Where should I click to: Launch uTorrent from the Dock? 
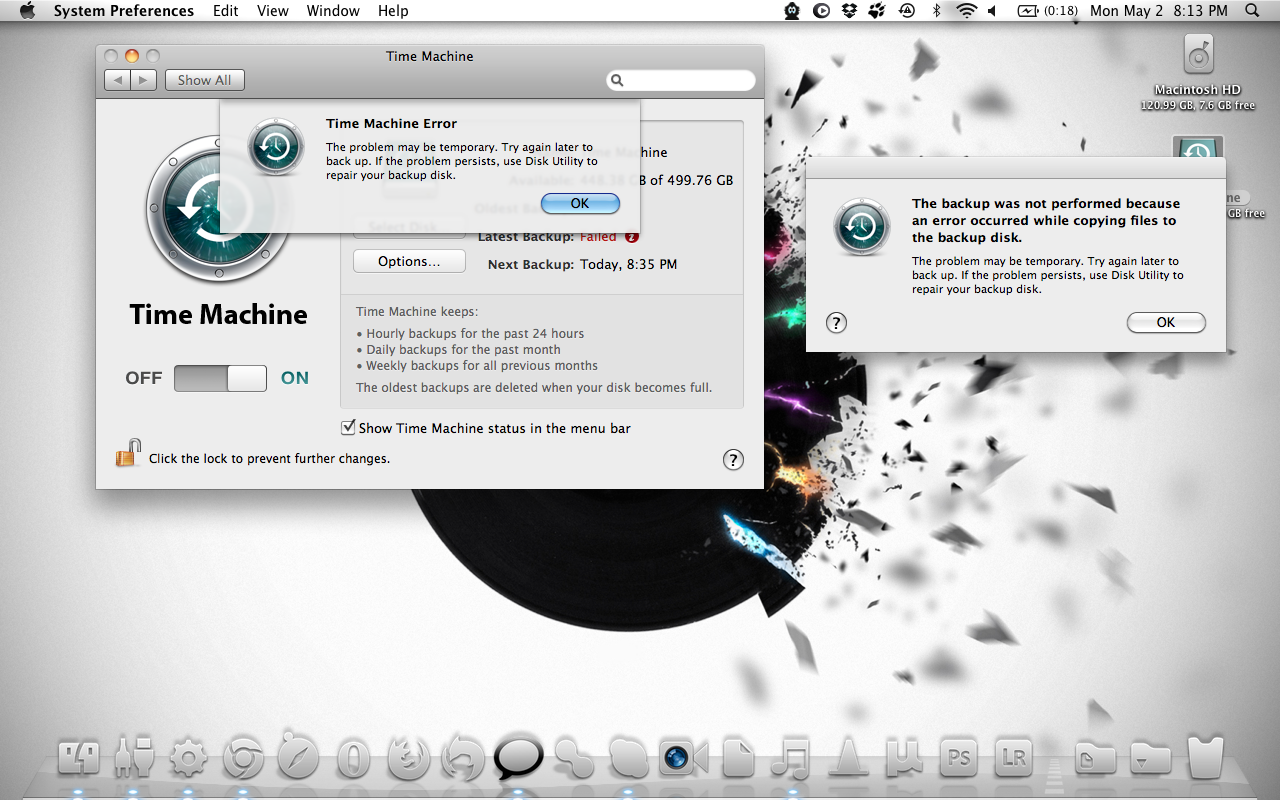tap(903, 758)
